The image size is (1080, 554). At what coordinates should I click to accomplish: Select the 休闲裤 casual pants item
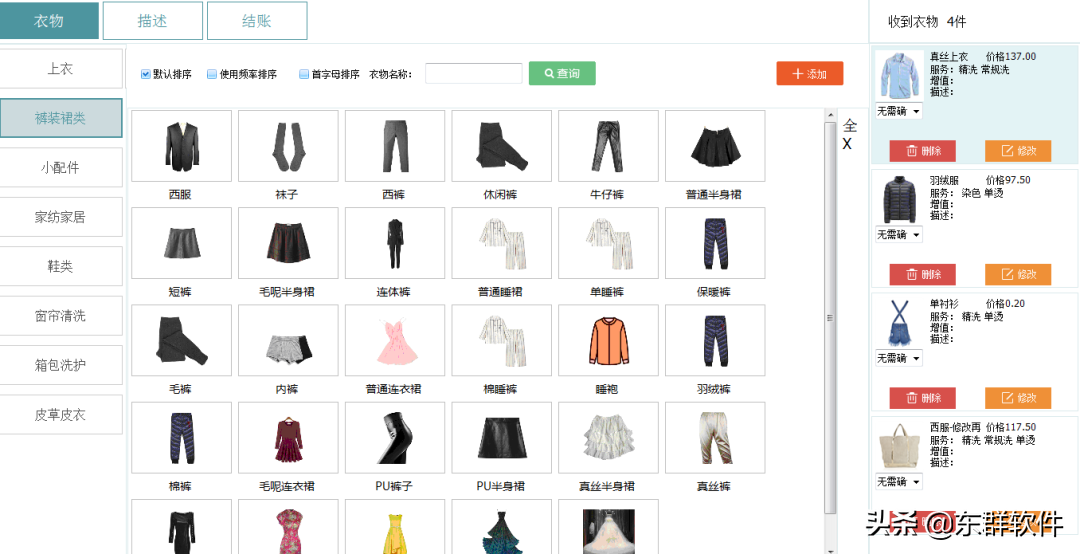501,146
